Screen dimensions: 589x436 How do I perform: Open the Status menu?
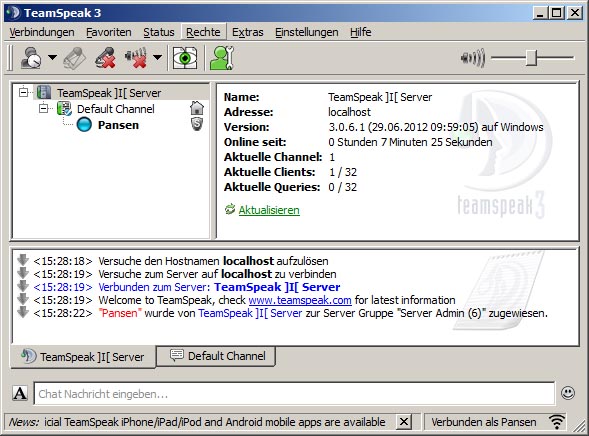159,32
